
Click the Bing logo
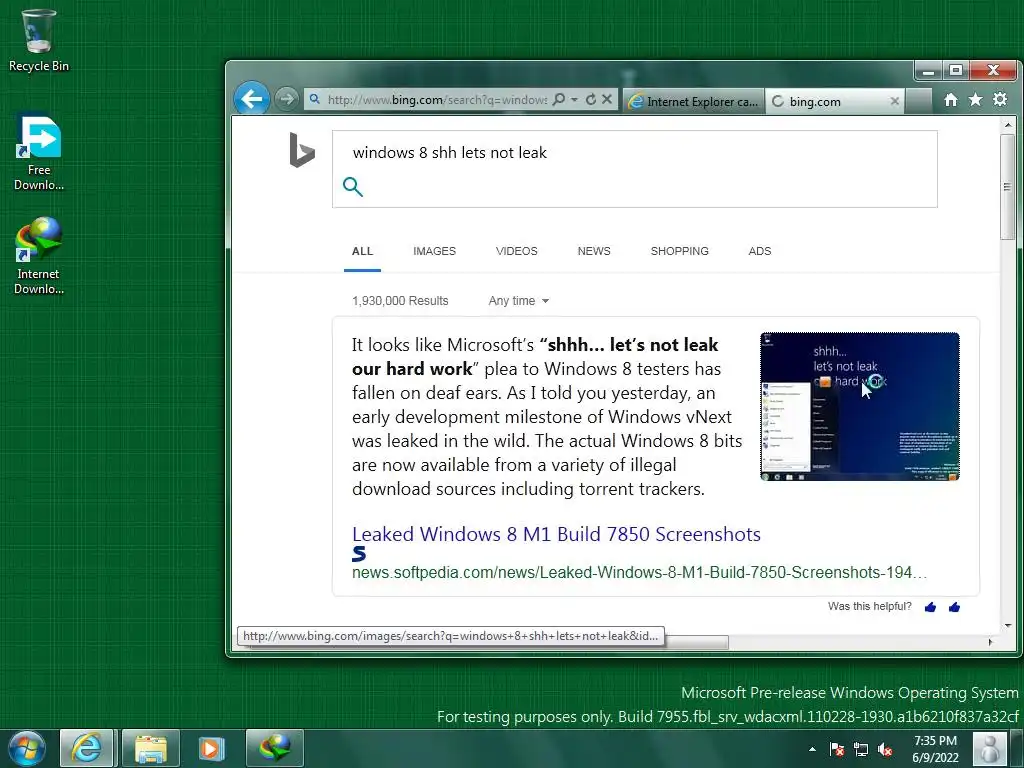(302, 150)
